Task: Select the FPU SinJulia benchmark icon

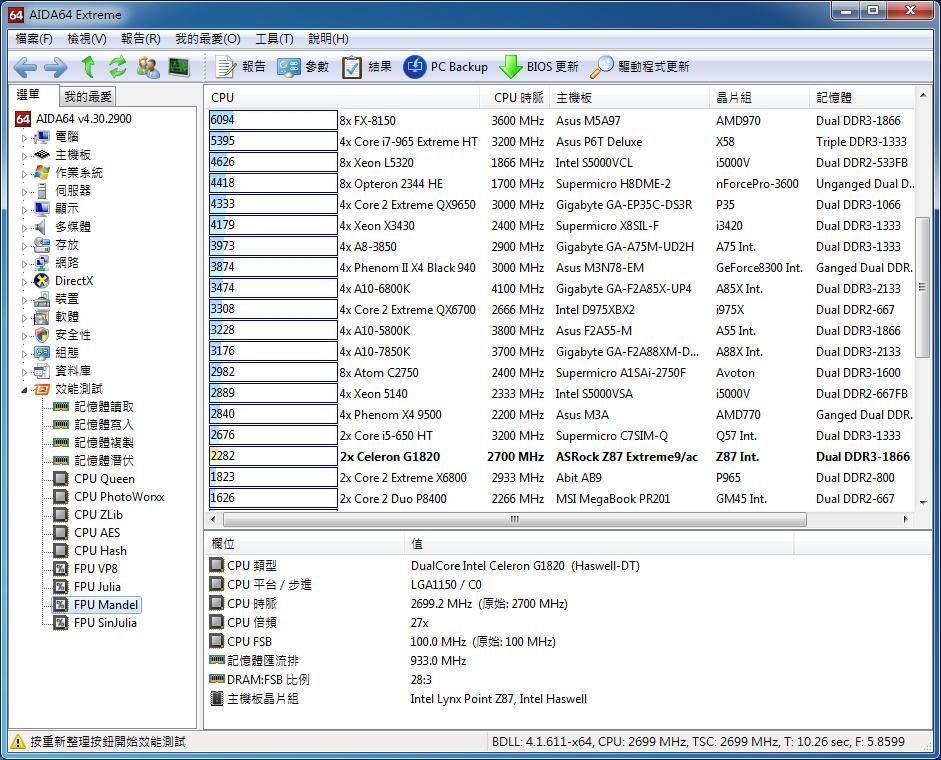Action: pyautogui.click(x=61, y=623)
